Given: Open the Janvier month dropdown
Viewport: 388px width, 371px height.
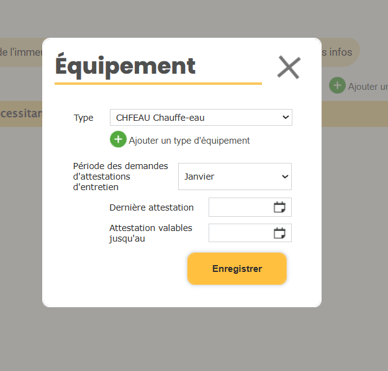Looking at the screenshot, I should (x=235, y=176).
